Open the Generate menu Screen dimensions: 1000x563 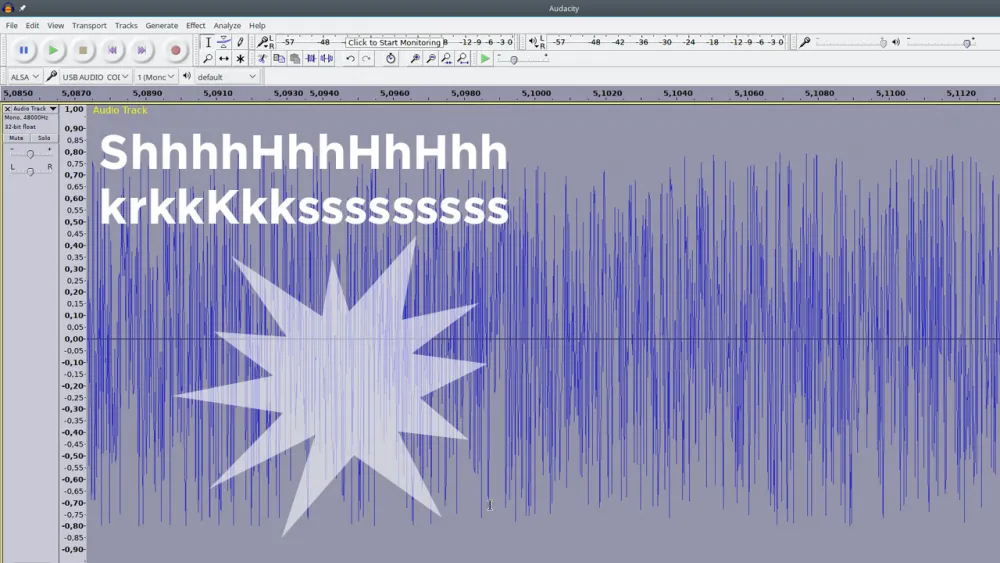click(162, 25)
